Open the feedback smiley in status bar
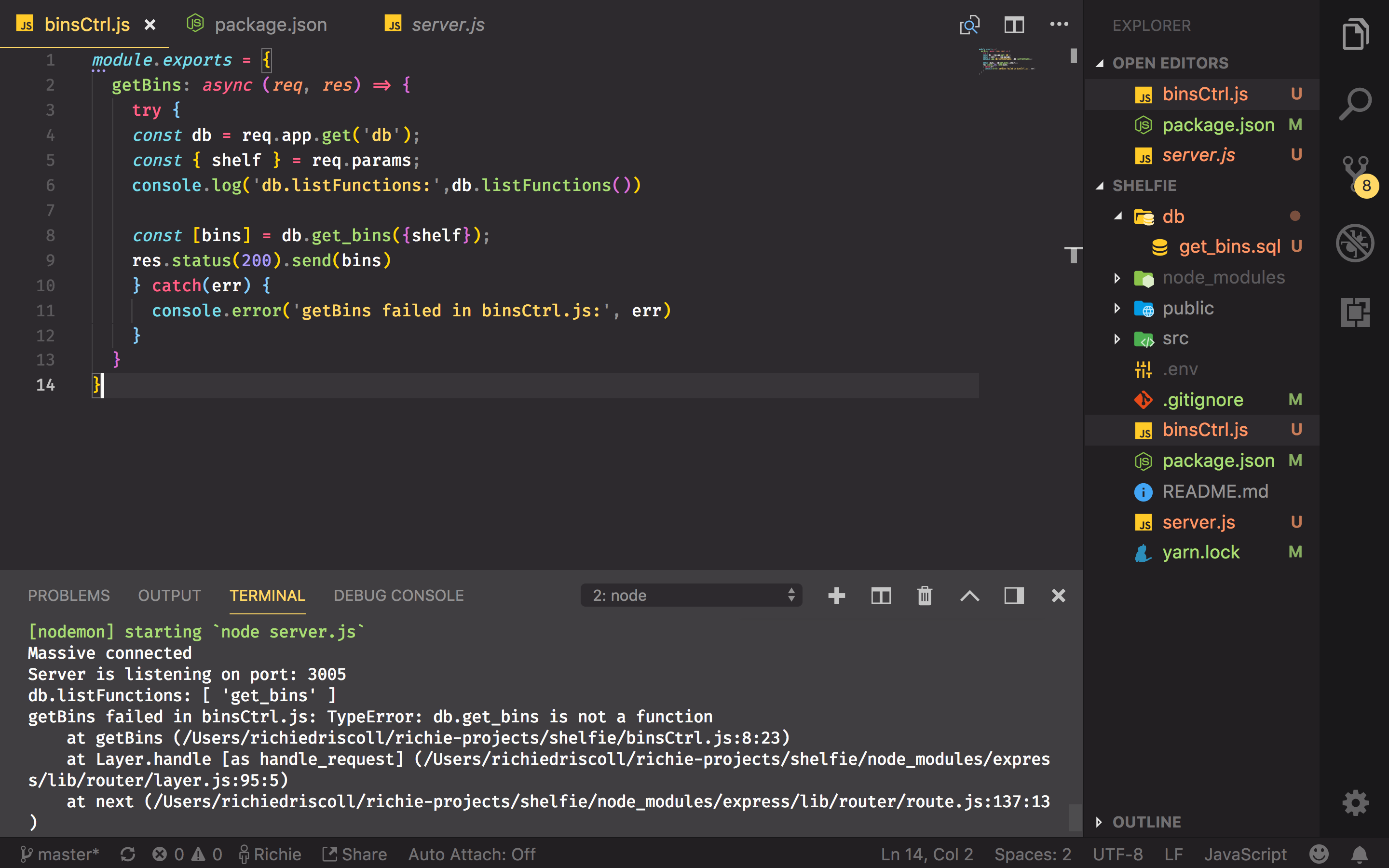This screenshot has width=1389, height=868. (1319, 854)
